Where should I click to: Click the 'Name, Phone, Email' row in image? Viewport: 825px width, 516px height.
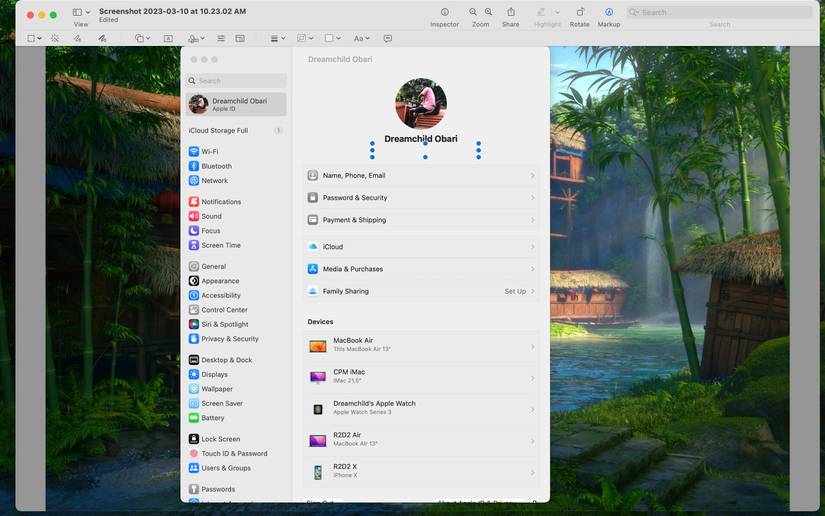click(421, 176)
